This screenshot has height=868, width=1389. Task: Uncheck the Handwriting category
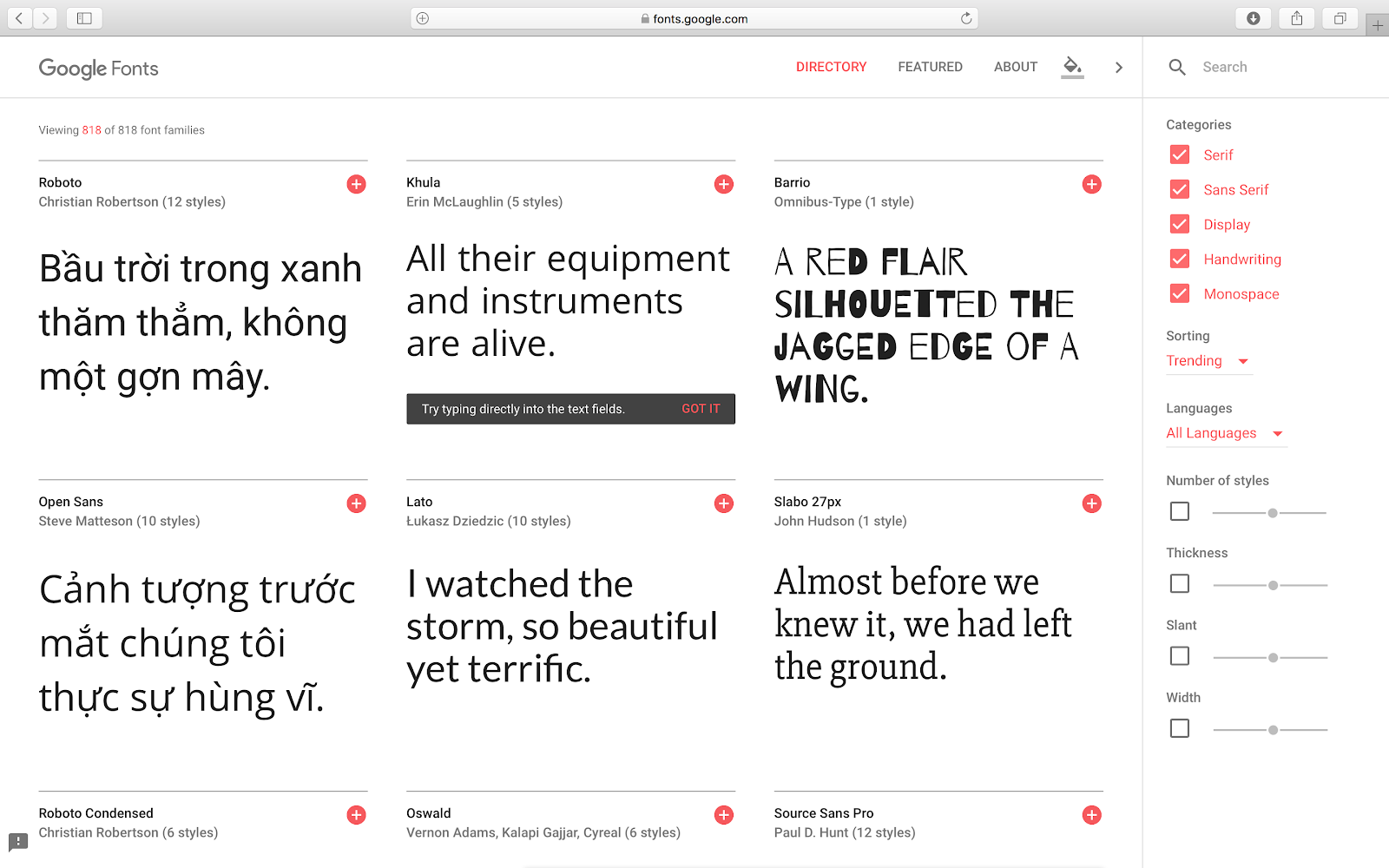(x=1180, y=259)
